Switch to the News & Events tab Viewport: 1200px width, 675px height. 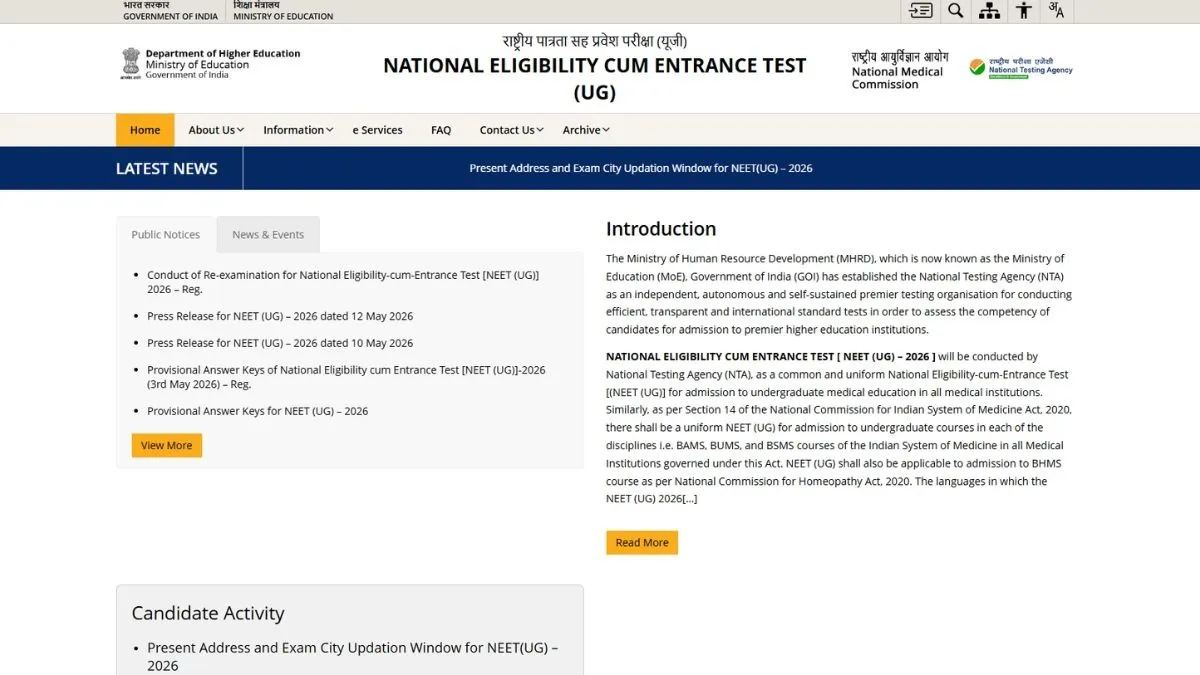pyautogui.click(x=268, y=235)
